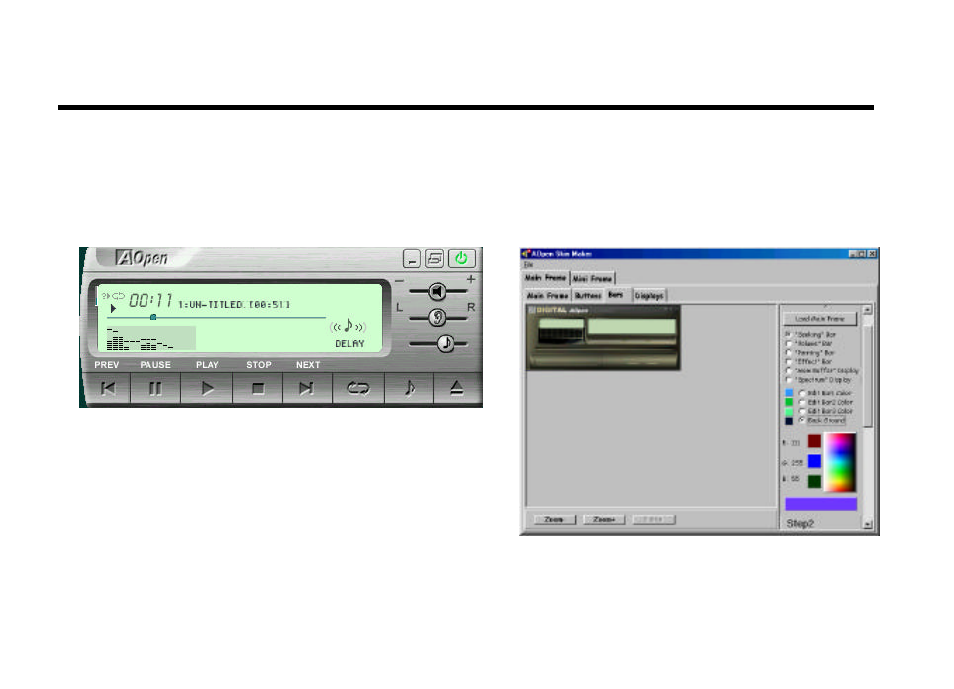This screenshot has height=689, width=954.
Task: Click the speaker volume slider knob
Action: (x=437, y=292)
